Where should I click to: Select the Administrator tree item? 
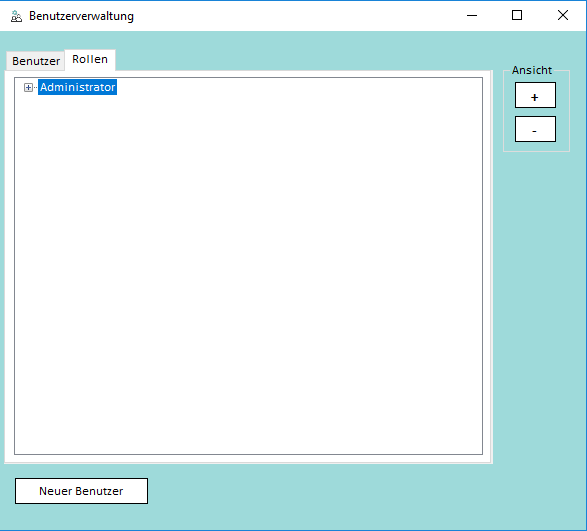77,87
